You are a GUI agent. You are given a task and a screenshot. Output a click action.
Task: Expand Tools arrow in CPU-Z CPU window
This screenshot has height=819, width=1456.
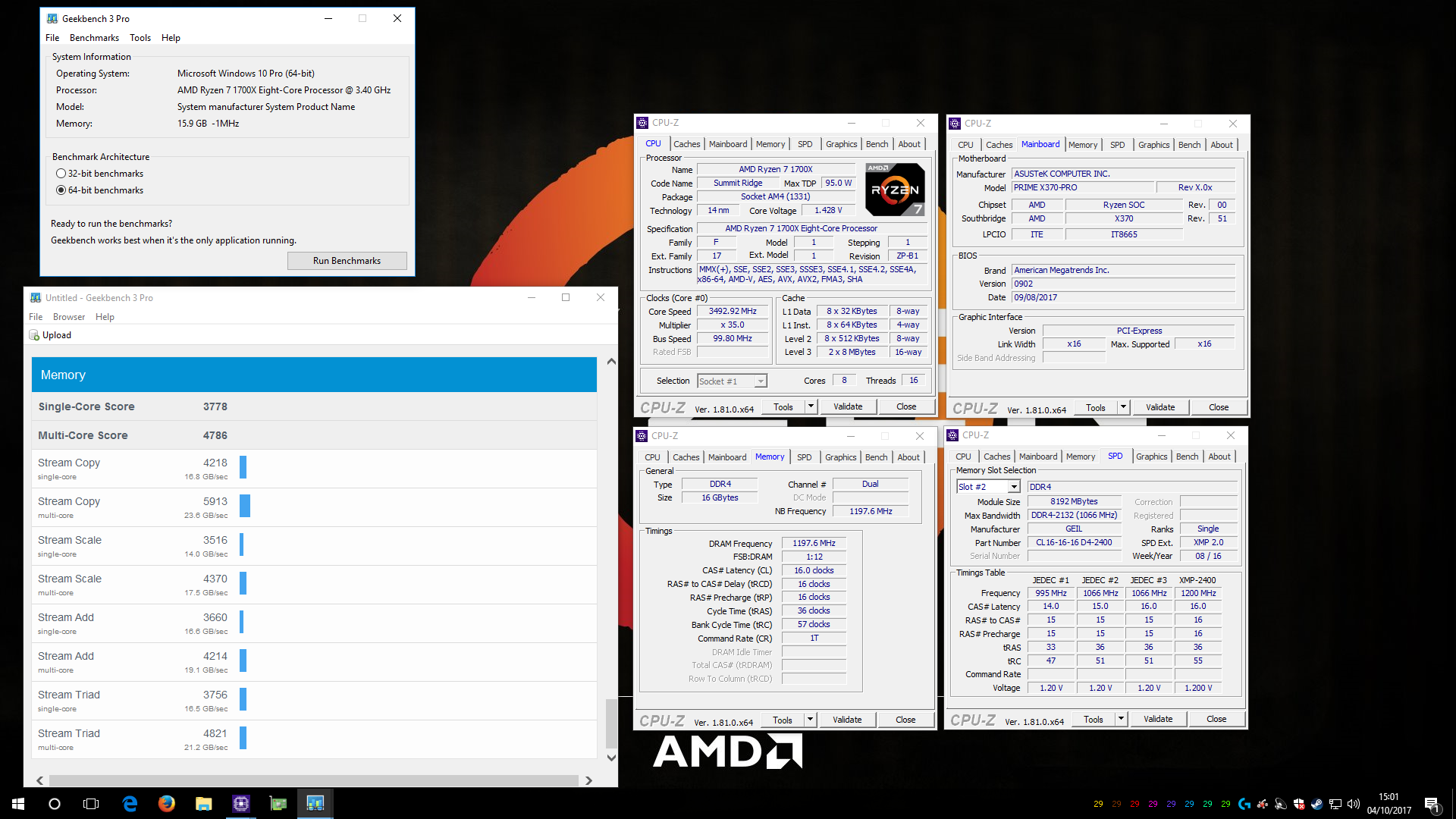(811, 406)
